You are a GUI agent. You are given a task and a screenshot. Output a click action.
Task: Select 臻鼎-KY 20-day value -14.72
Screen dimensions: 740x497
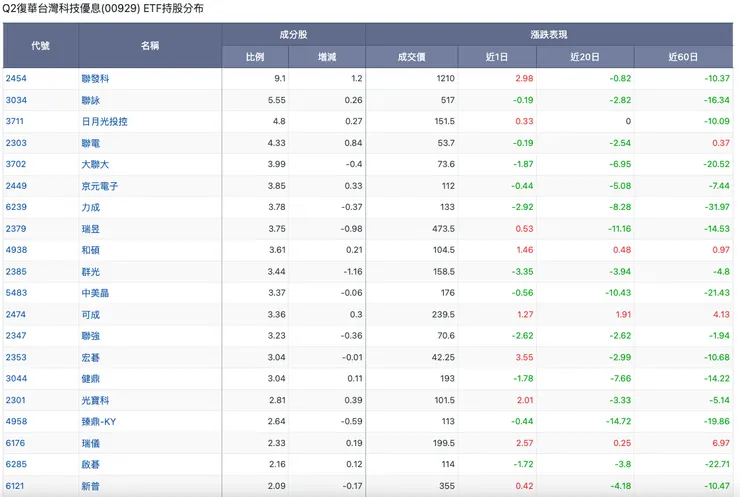pos(619,421)
